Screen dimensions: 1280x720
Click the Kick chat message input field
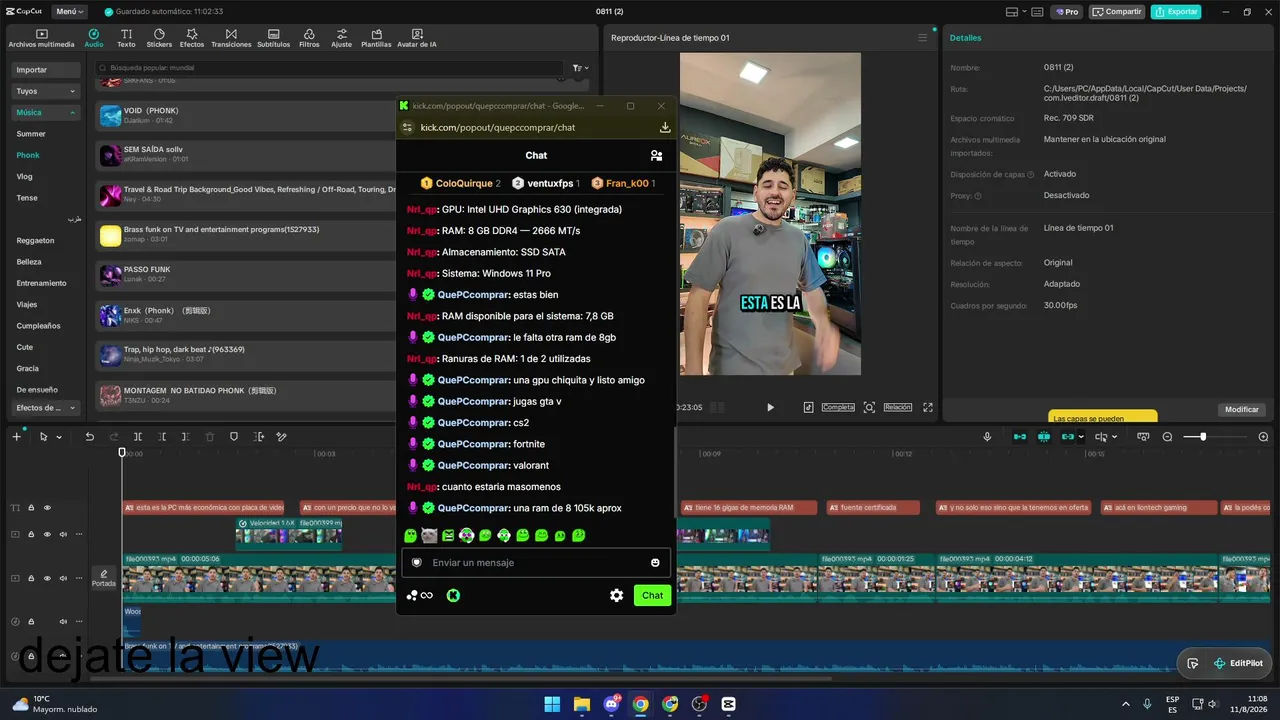pos(536,562)
